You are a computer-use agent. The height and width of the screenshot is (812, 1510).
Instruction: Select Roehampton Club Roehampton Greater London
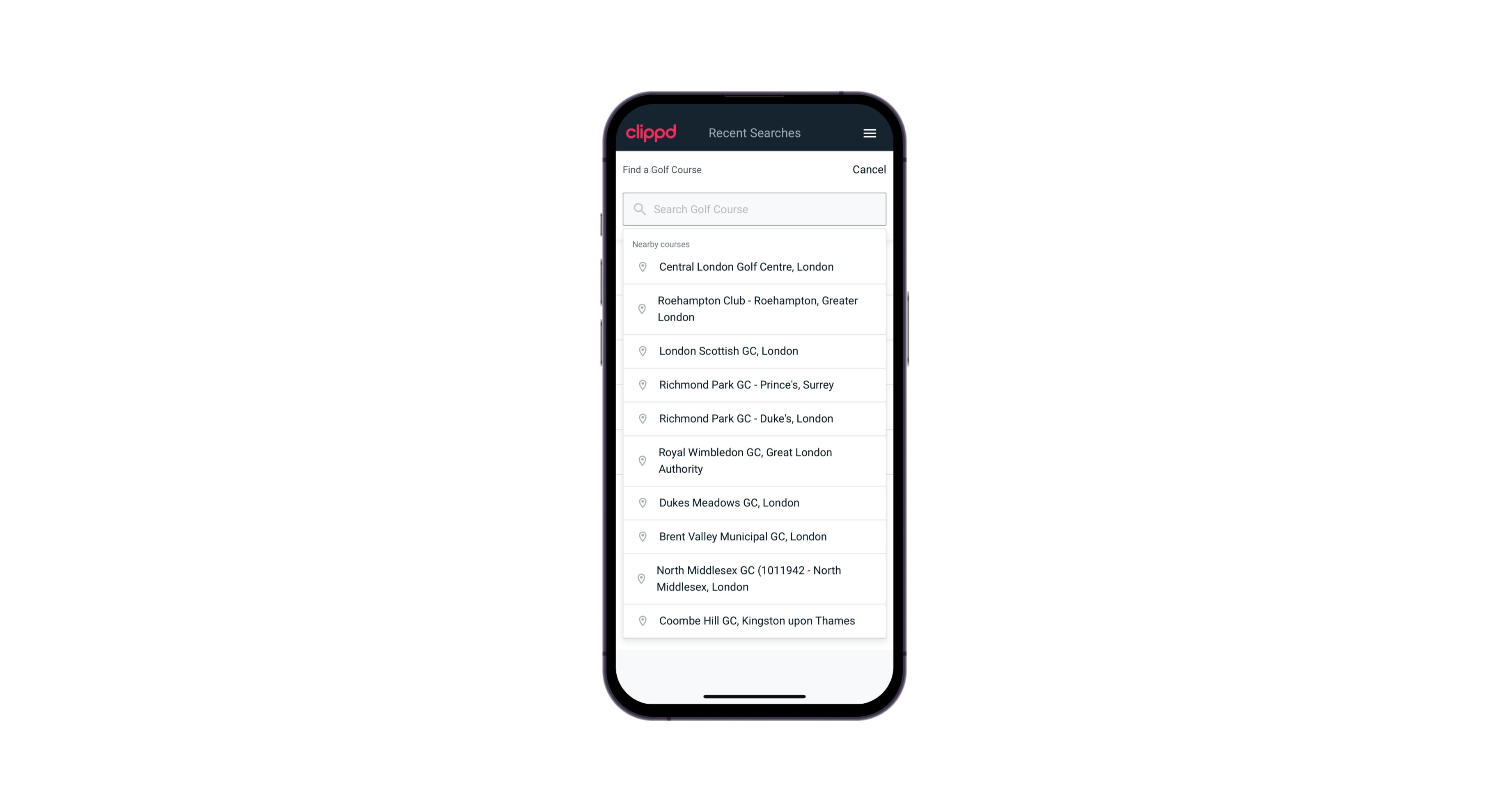click(x=754, y=309)
